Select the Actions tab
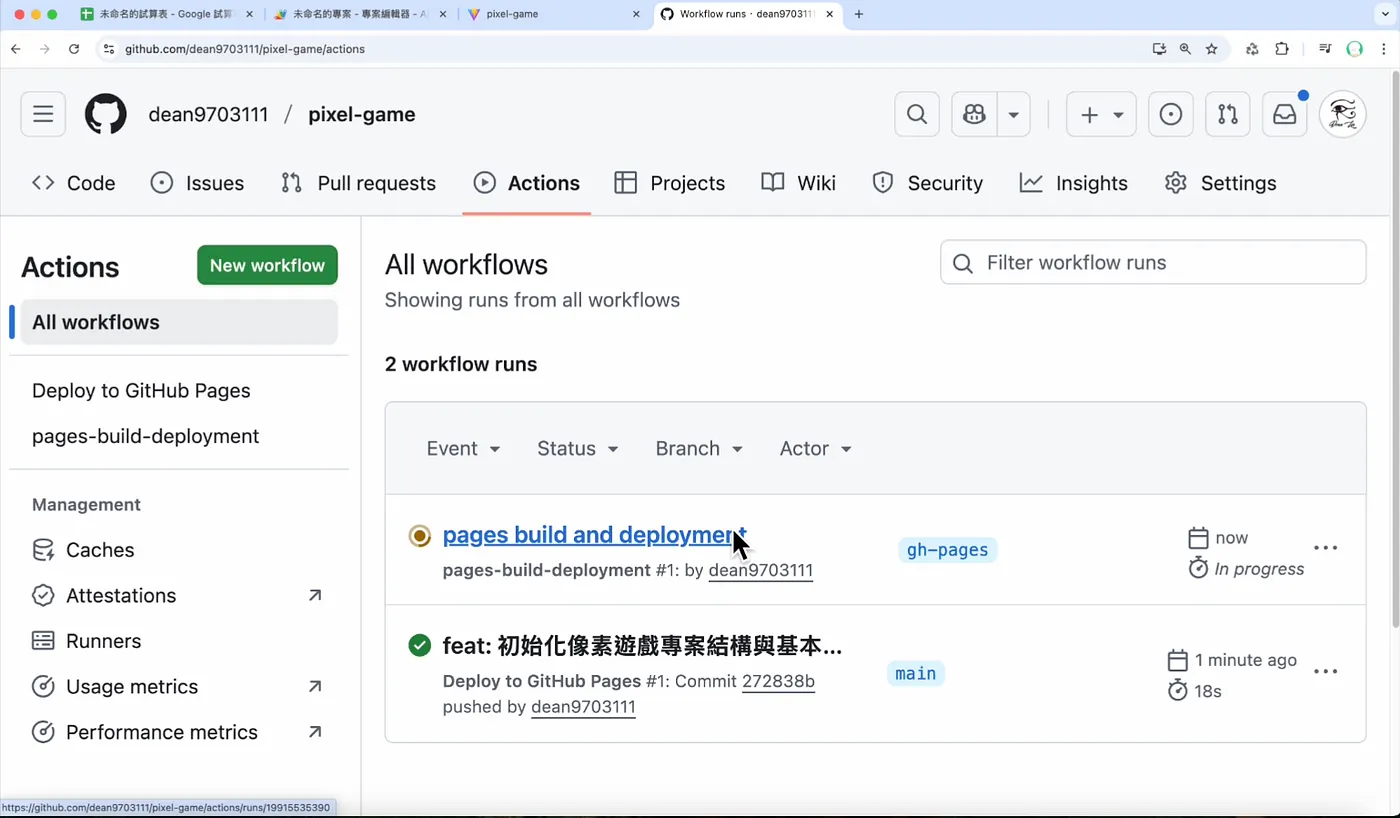1400x818 pixels. pyautogui.click(x=527, y=183)
